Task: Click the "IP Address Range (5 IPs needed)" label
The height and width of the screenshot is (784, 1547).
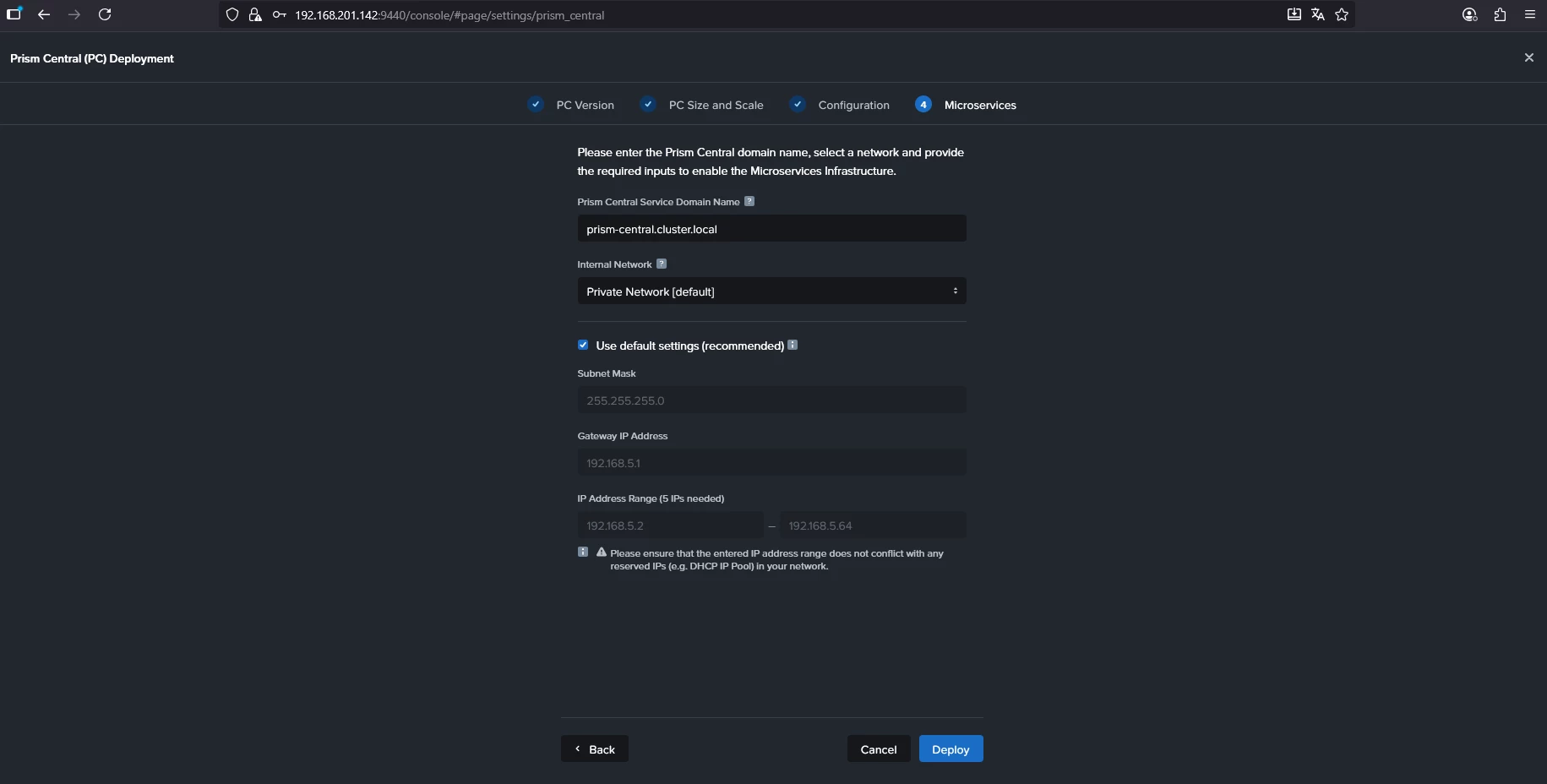Action: [651, 498]
